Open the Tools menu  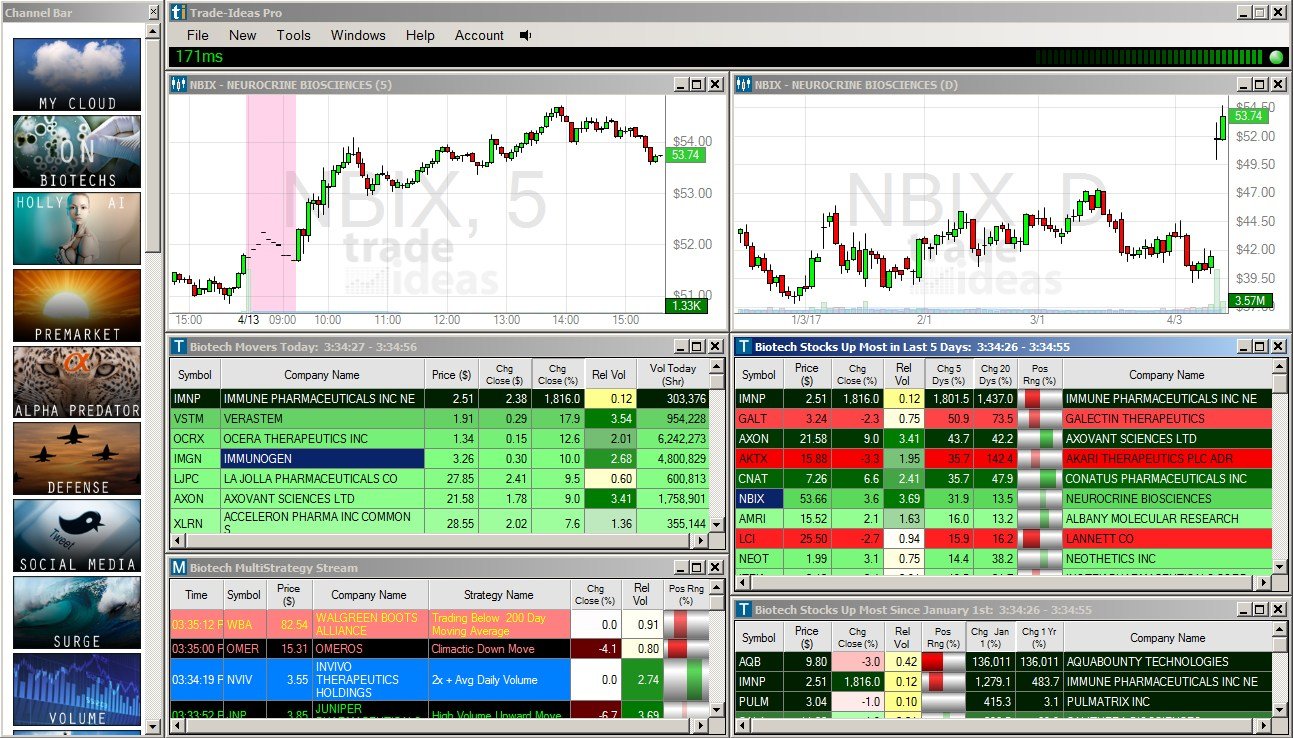click(x=294, y=35)
